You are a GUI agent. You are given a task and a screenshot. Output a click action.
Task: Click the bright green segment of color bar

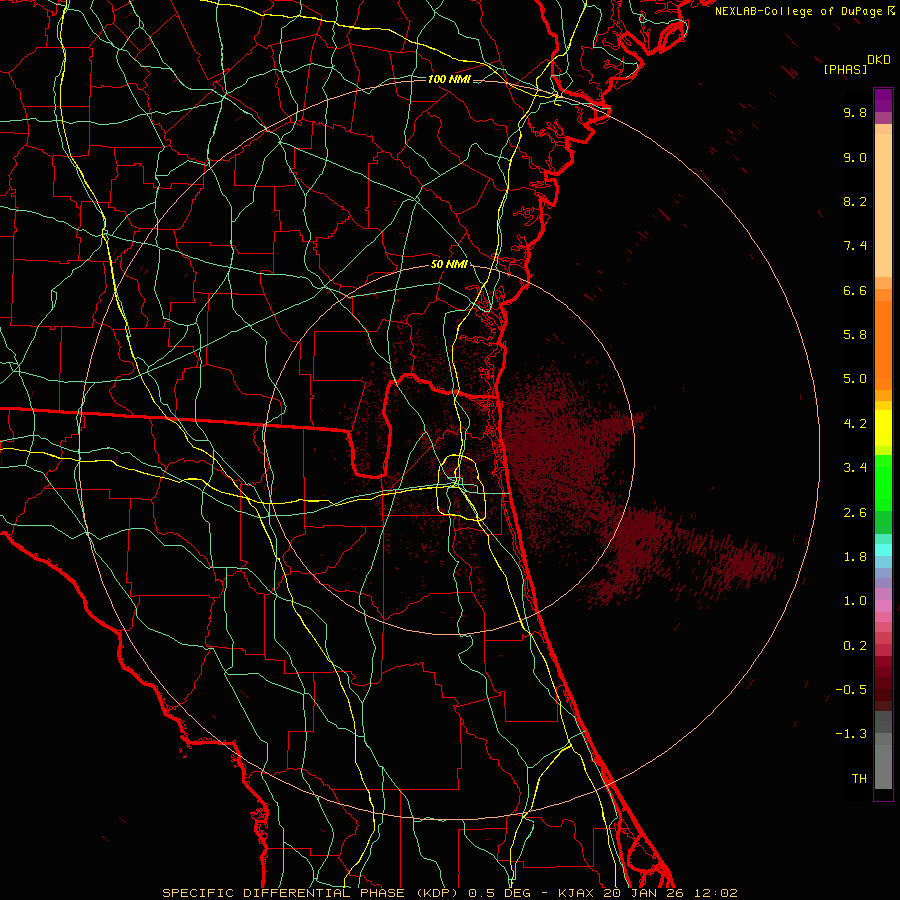(883, 483)
